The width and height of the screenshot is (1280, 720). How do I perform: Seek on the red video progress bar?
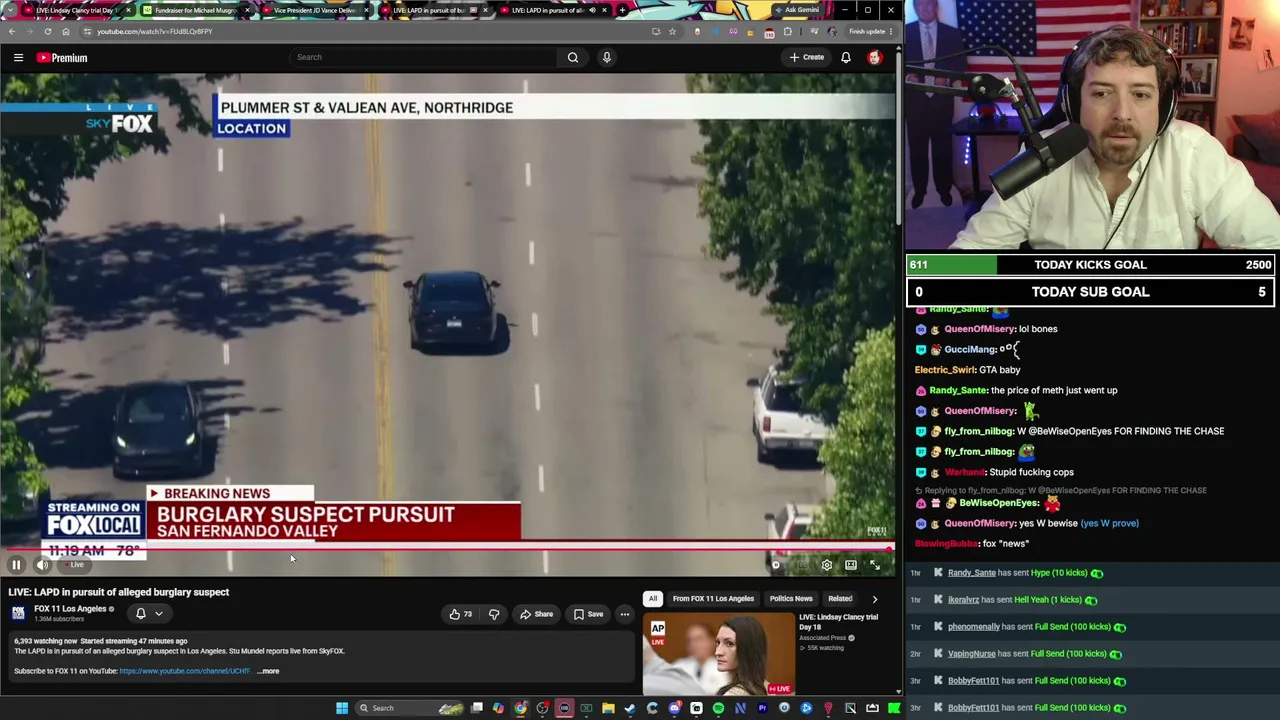point(447,548)
